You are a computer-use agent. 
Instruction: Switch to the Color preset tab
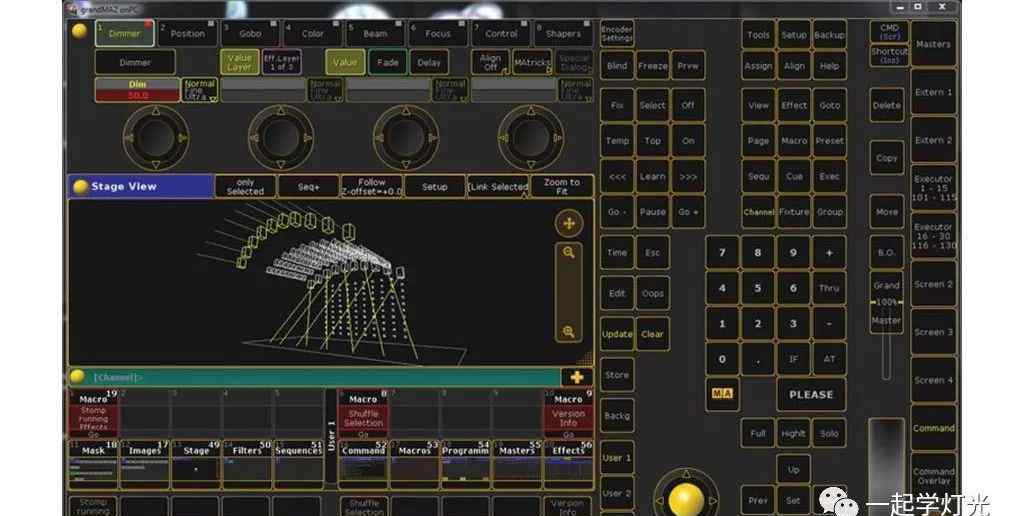click(313, 33)
